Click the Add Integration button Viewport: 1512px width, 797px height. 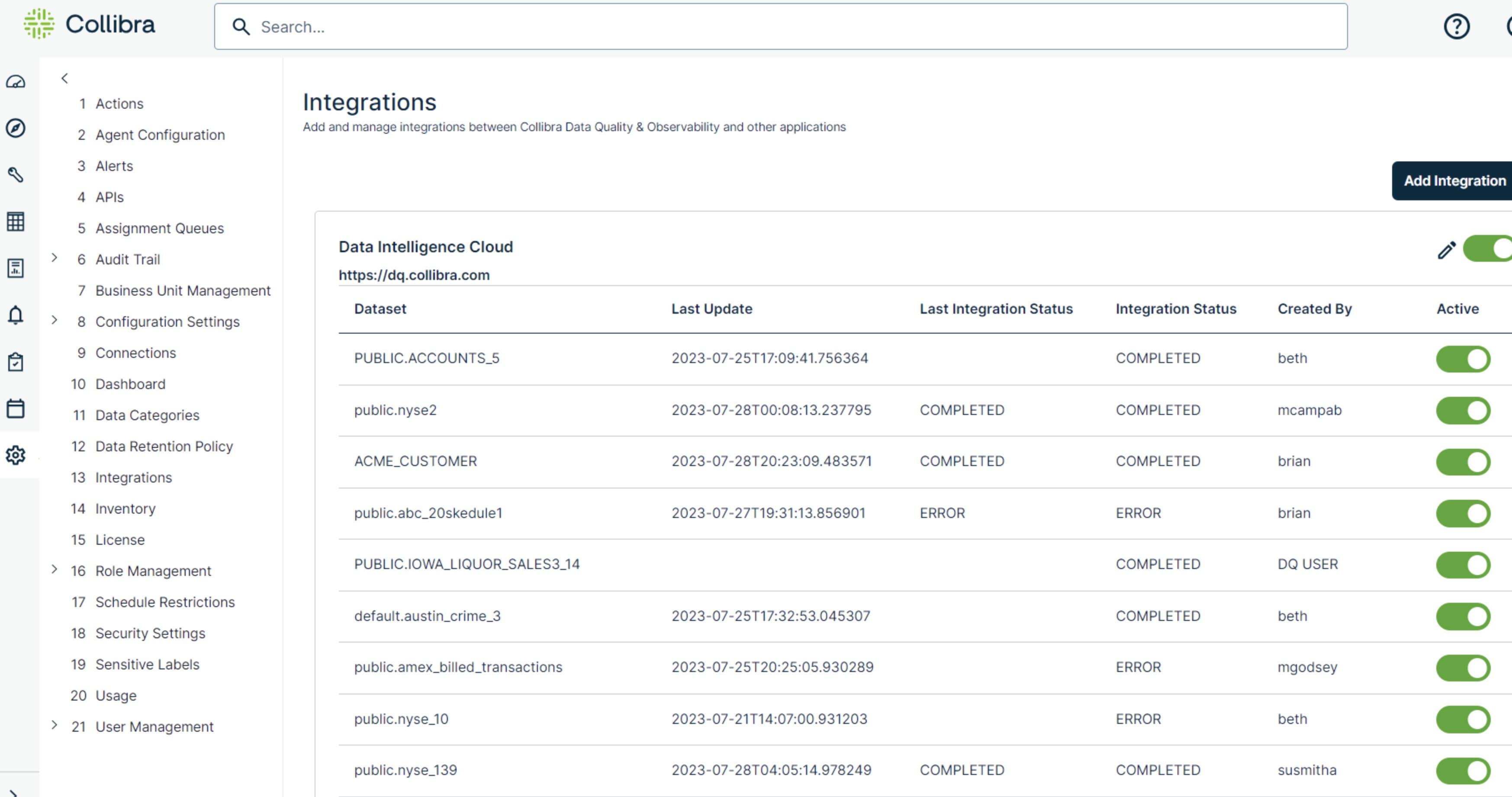tap(1453, 181)
